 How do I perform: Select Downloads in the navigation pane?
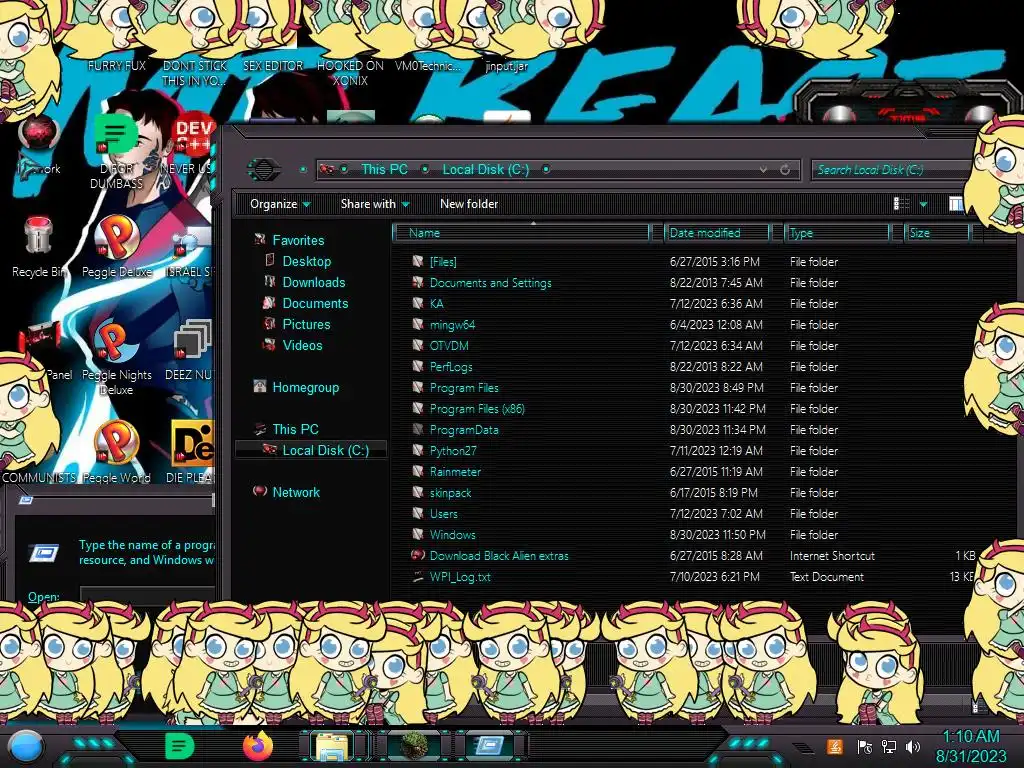[313, 282]
